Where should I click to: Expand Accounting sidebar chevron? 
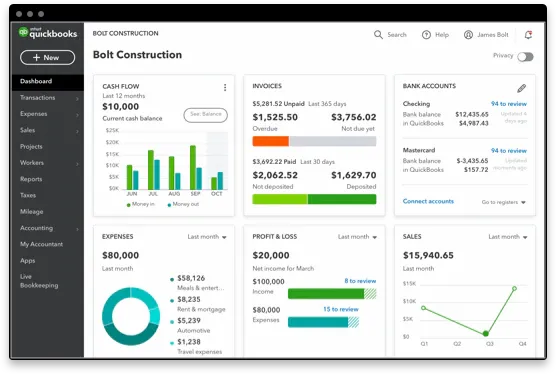(x=77, y=229)
